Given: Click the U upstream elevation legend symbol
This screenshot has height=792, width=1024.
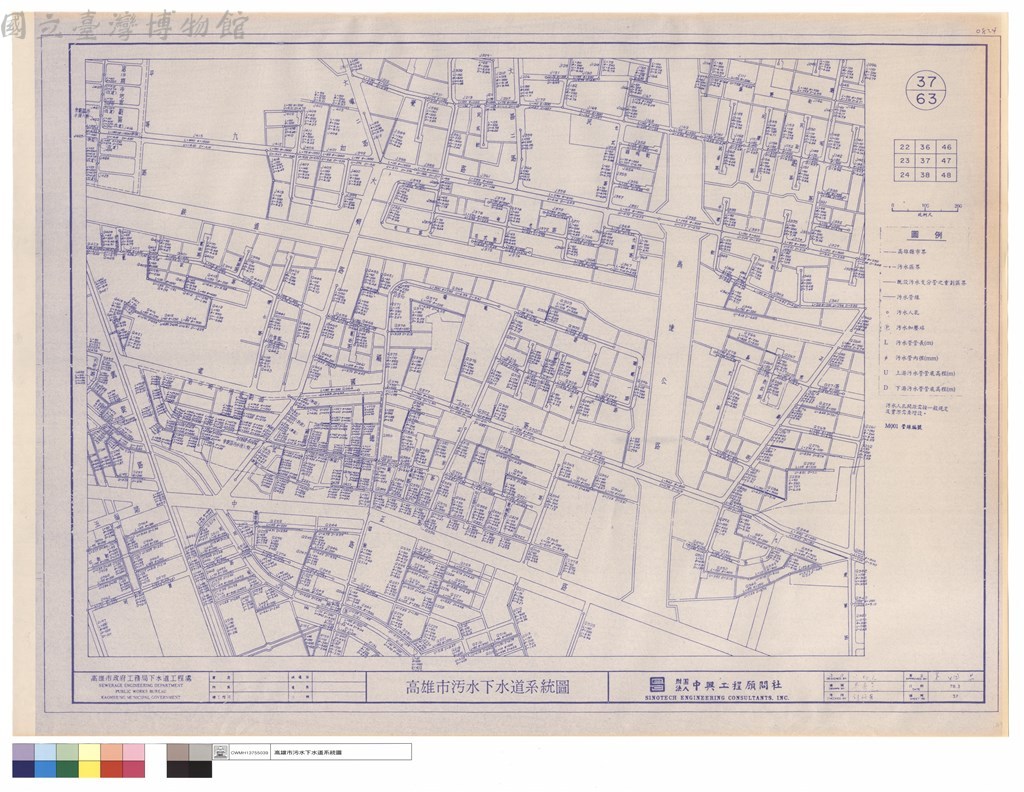Looking at the screenshot, I should (x=886, y=373).
